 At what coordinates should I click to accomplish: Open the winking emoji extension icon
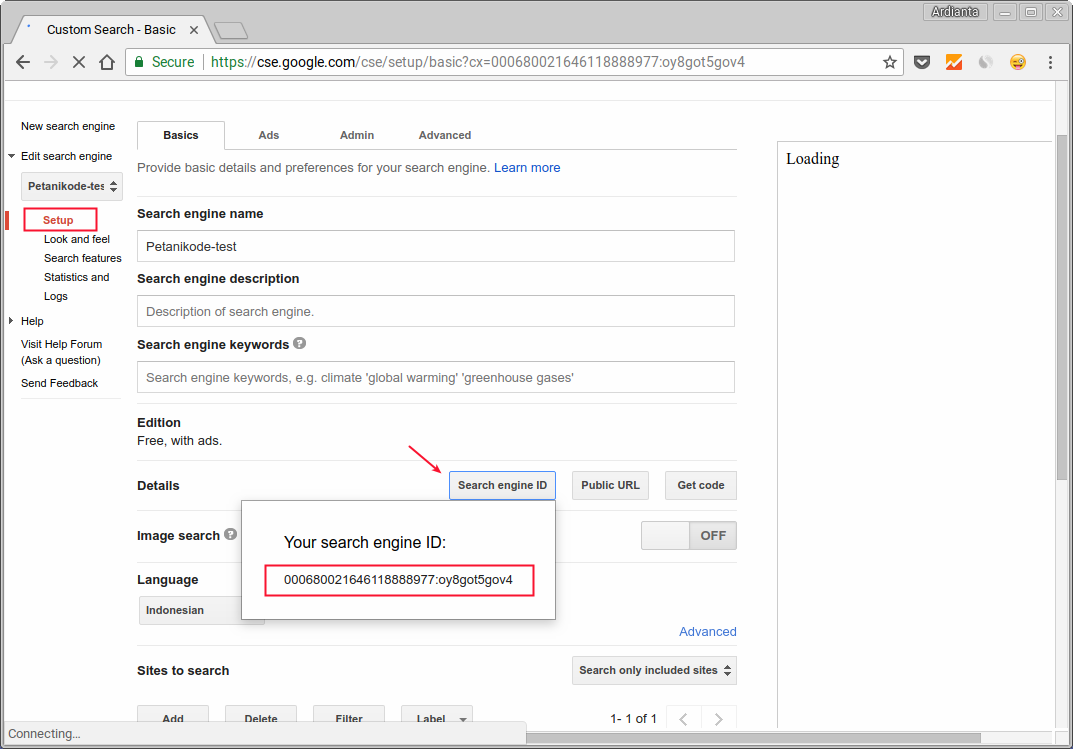[1017, 61]
